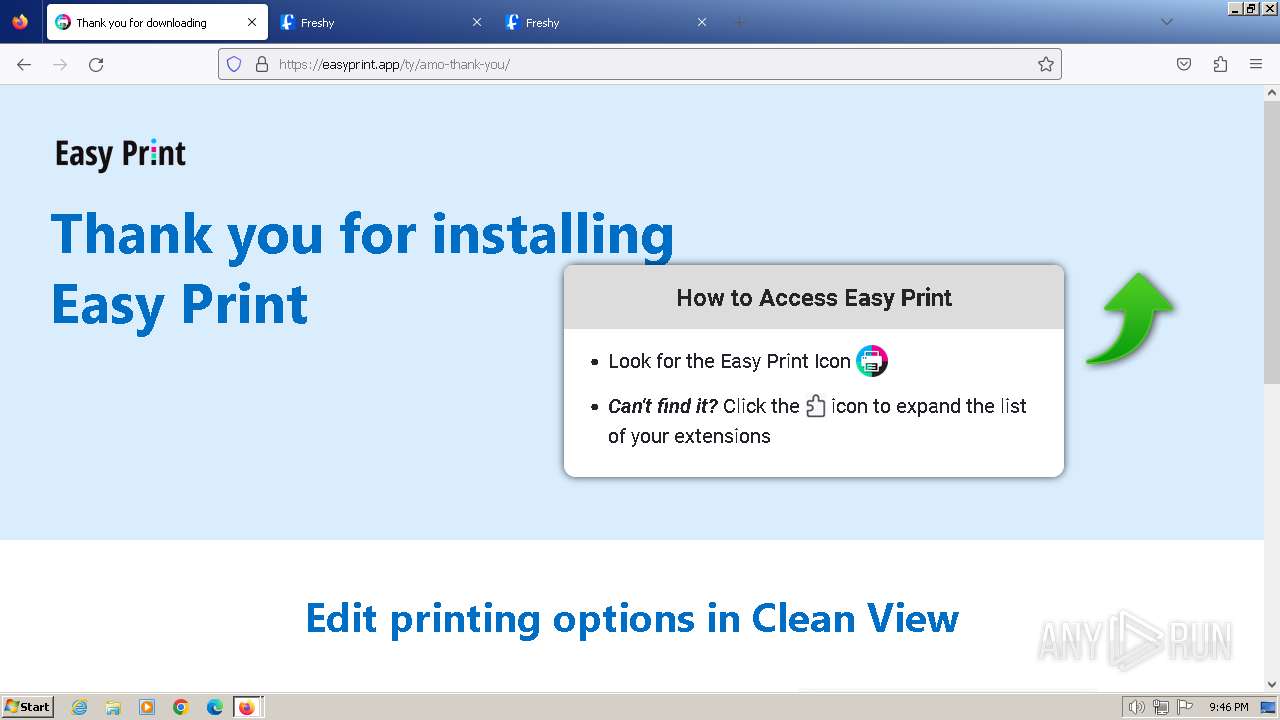This screenshot has height=720, width=1280.
Task: Click the Easy Print logo
Action: 121,154
